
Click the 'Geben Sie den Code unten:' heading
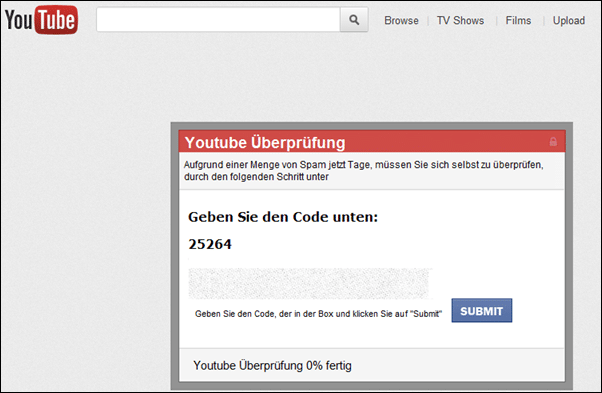(283, 217)
